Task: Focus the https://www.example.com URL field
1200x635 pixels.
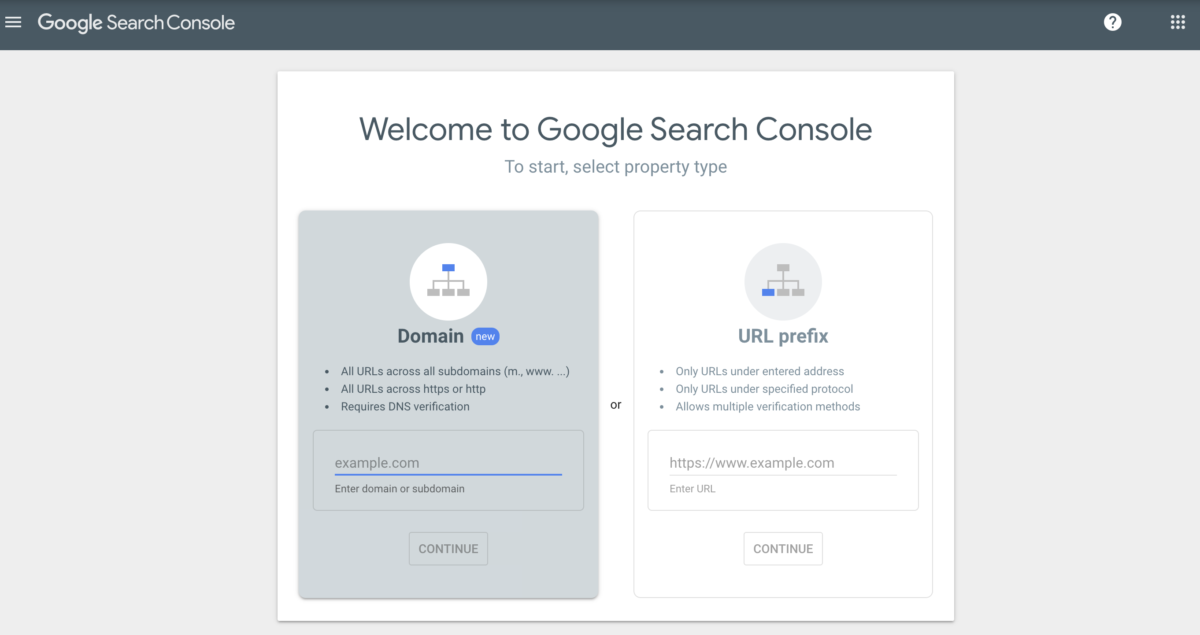Action: [783, 463]
